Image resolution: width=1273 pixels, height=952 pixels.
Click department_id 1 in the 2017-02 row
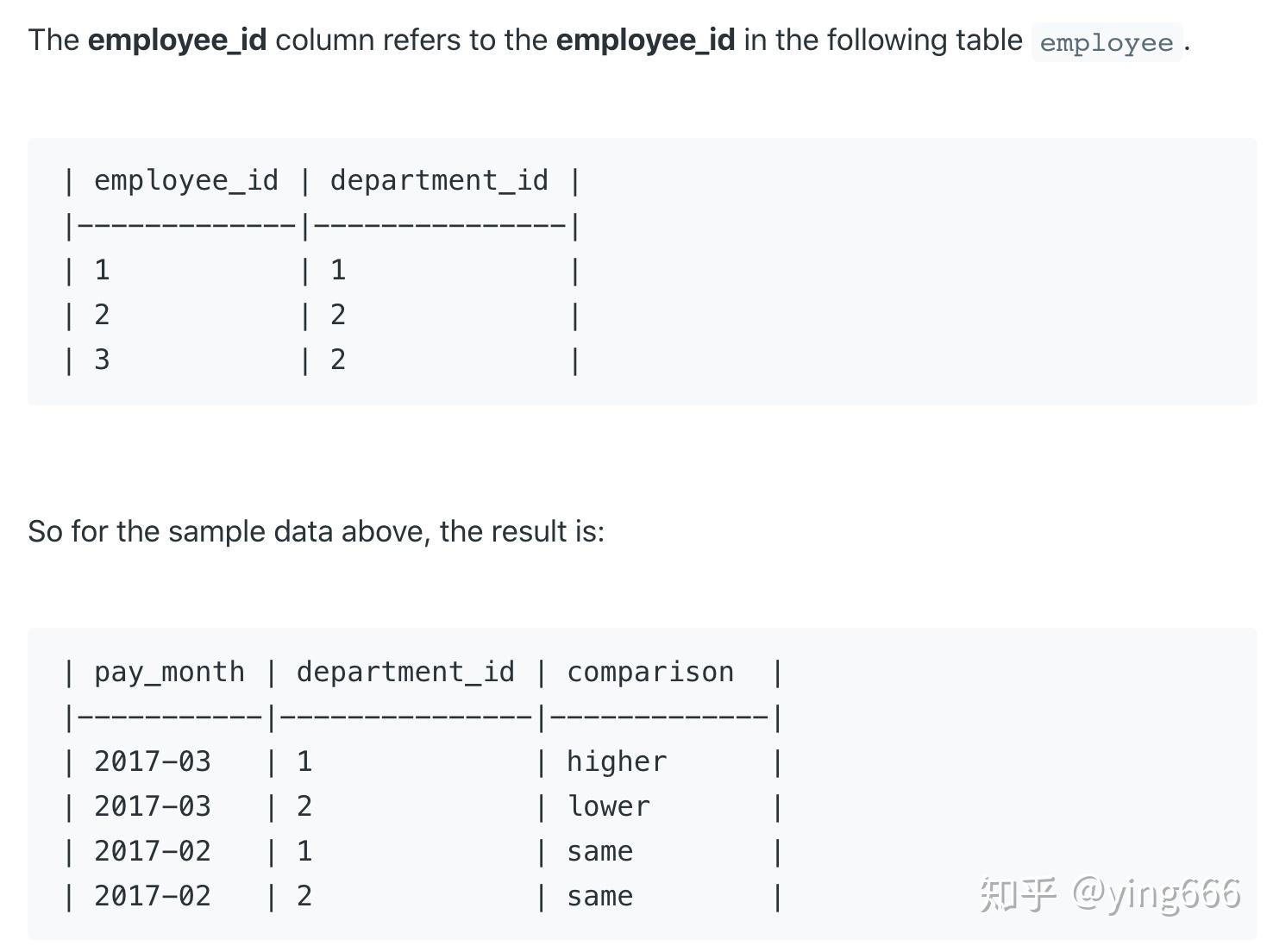[304, 851]
